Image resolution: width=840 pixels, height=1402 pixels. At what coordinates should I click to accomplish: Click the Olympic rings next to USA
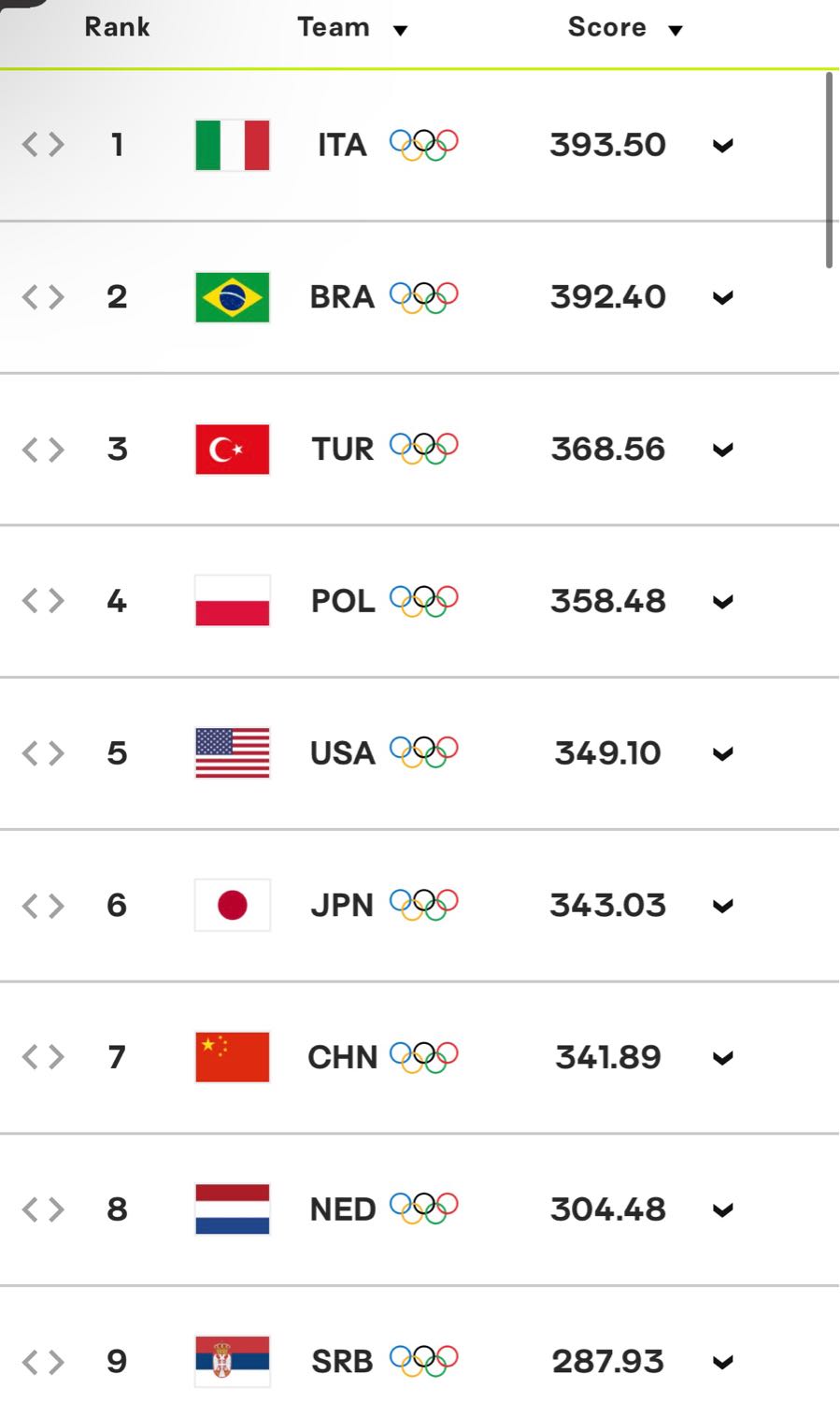[x=423, y=752]
